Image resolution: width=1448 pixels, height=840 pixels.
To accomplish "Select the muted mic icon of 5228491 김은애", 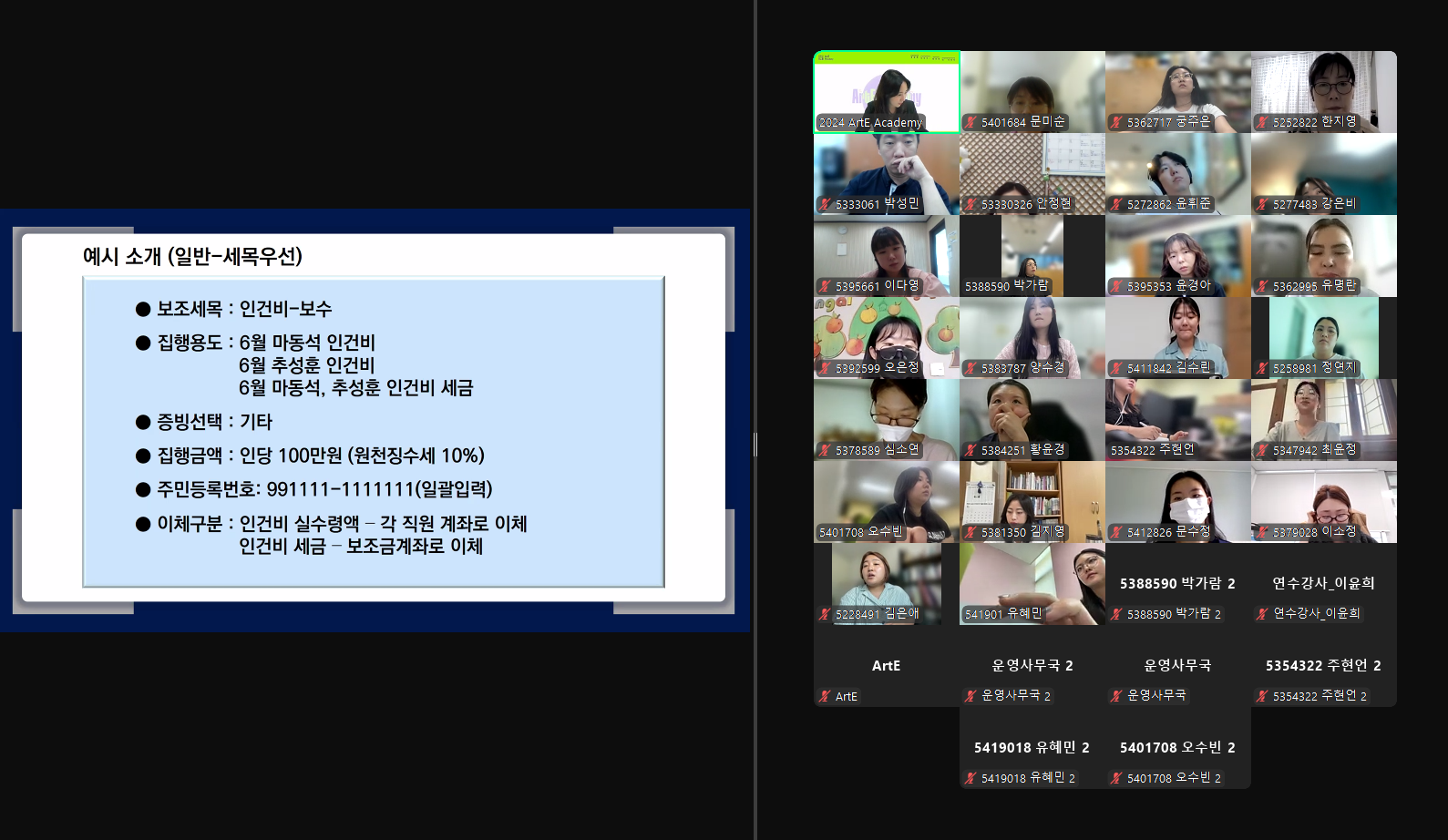I will [x=826, y=614].
